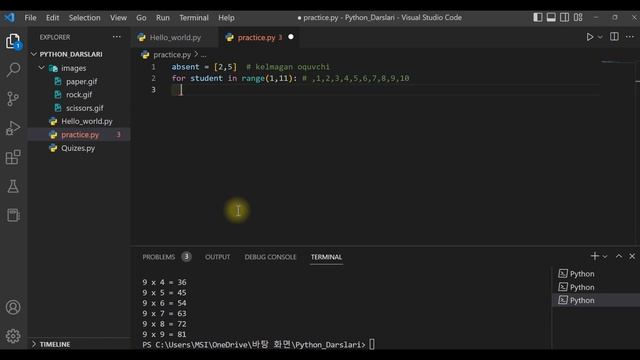Click 'range' on code line 2
640x360 pixels.
[253, 78]
